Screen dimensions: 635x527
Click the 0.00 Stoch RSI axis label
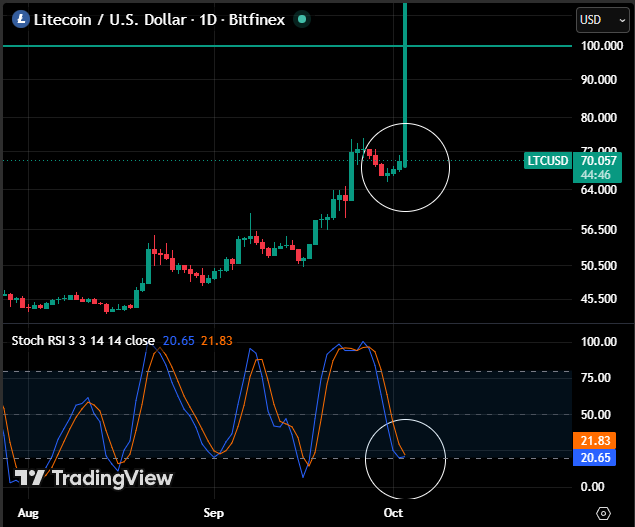click(592, 486)
